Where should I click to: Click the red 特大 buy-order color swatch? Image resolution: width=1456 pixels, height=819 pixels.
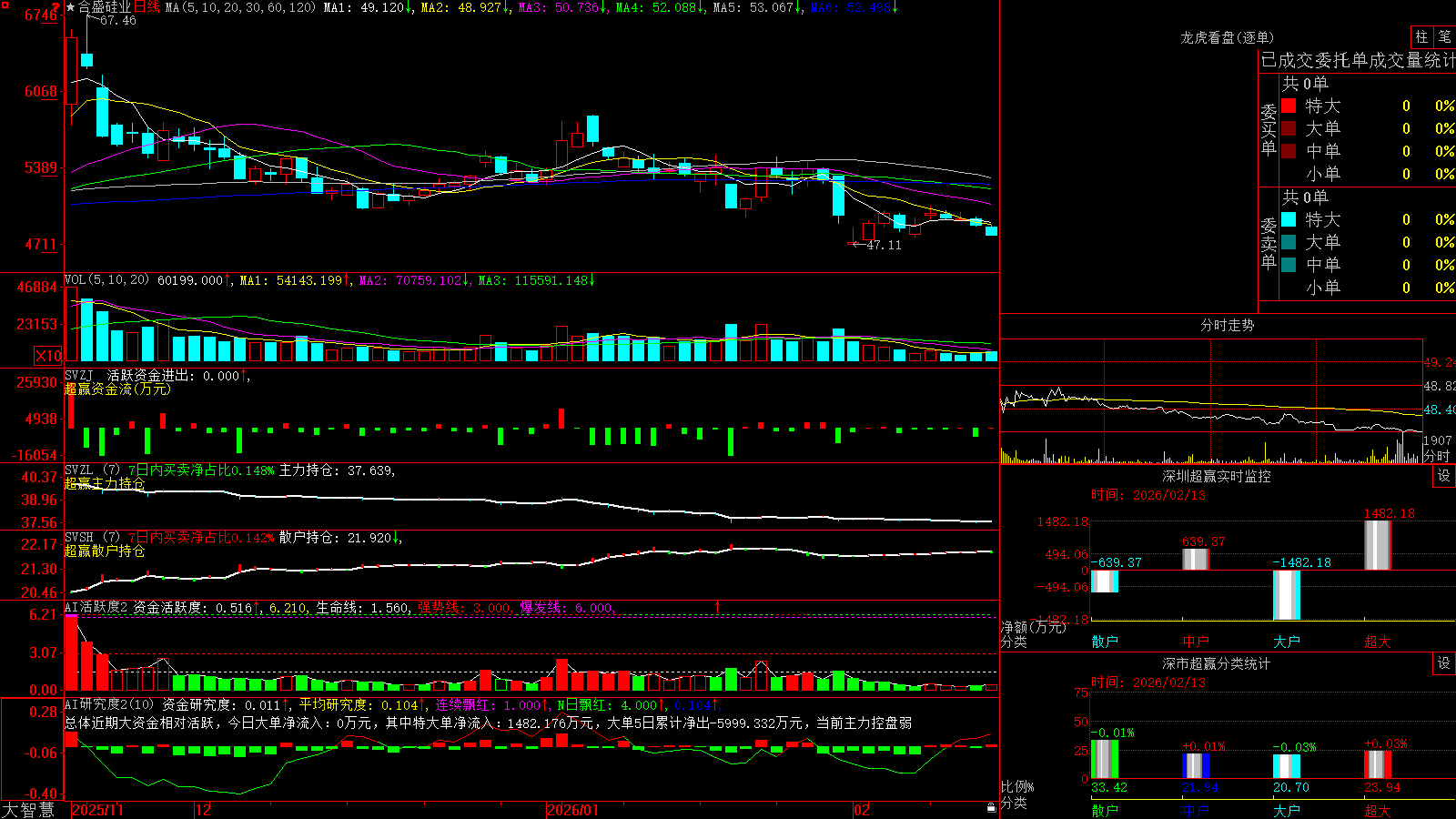tap(1289, 106)
